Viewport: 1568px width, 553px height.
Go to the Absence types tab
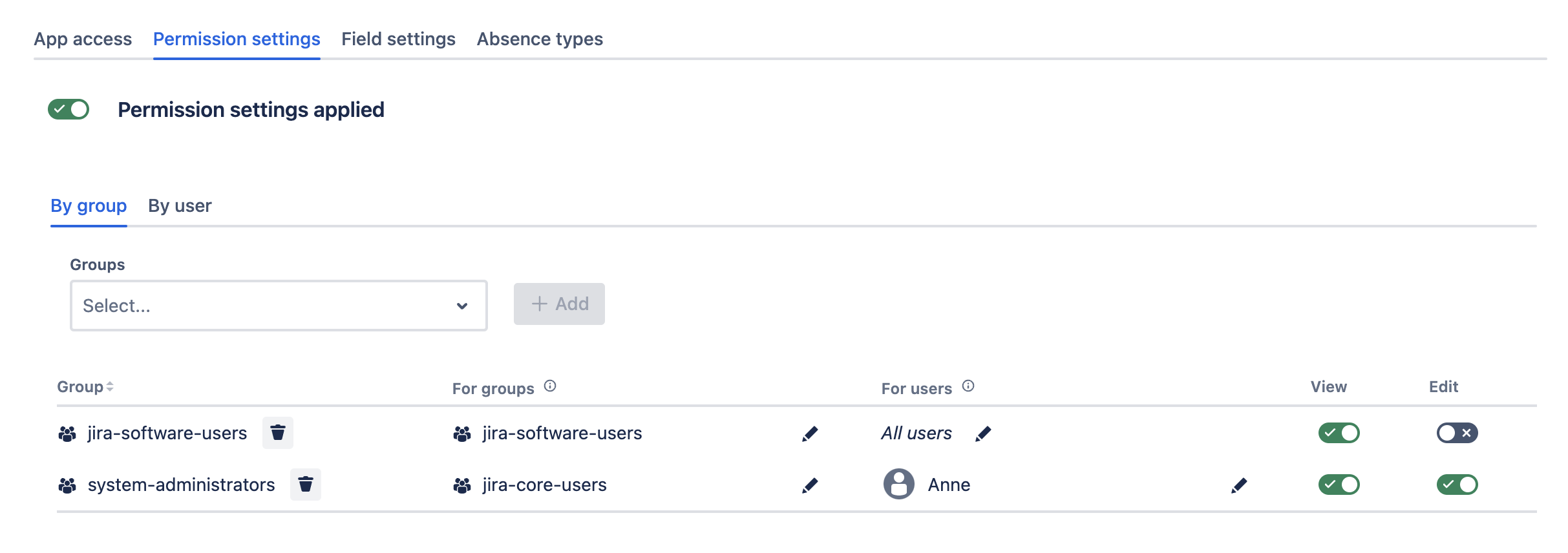click(540, 39)
